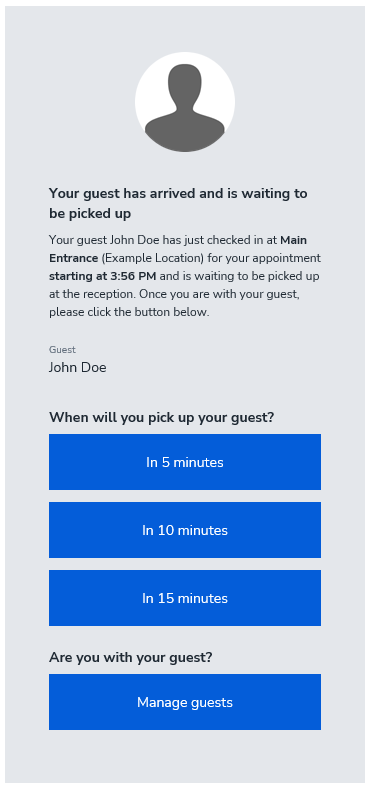
Task: Click the 'Your guest has arrived' heading
Action: (178, 203)
